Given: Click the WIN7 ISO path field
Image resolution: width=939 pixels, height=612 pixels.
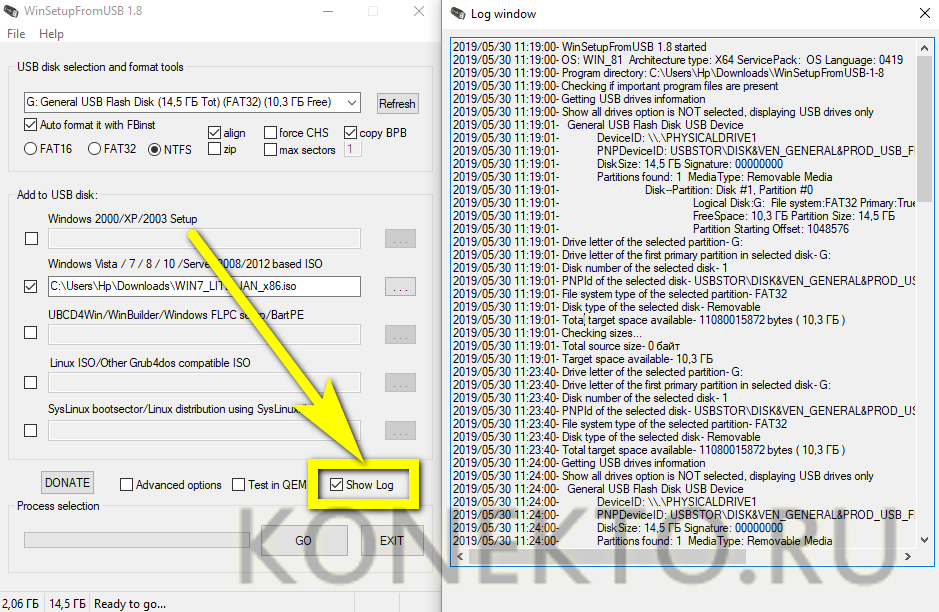Looking at the screenshot, I should click(x=204, y=286).
